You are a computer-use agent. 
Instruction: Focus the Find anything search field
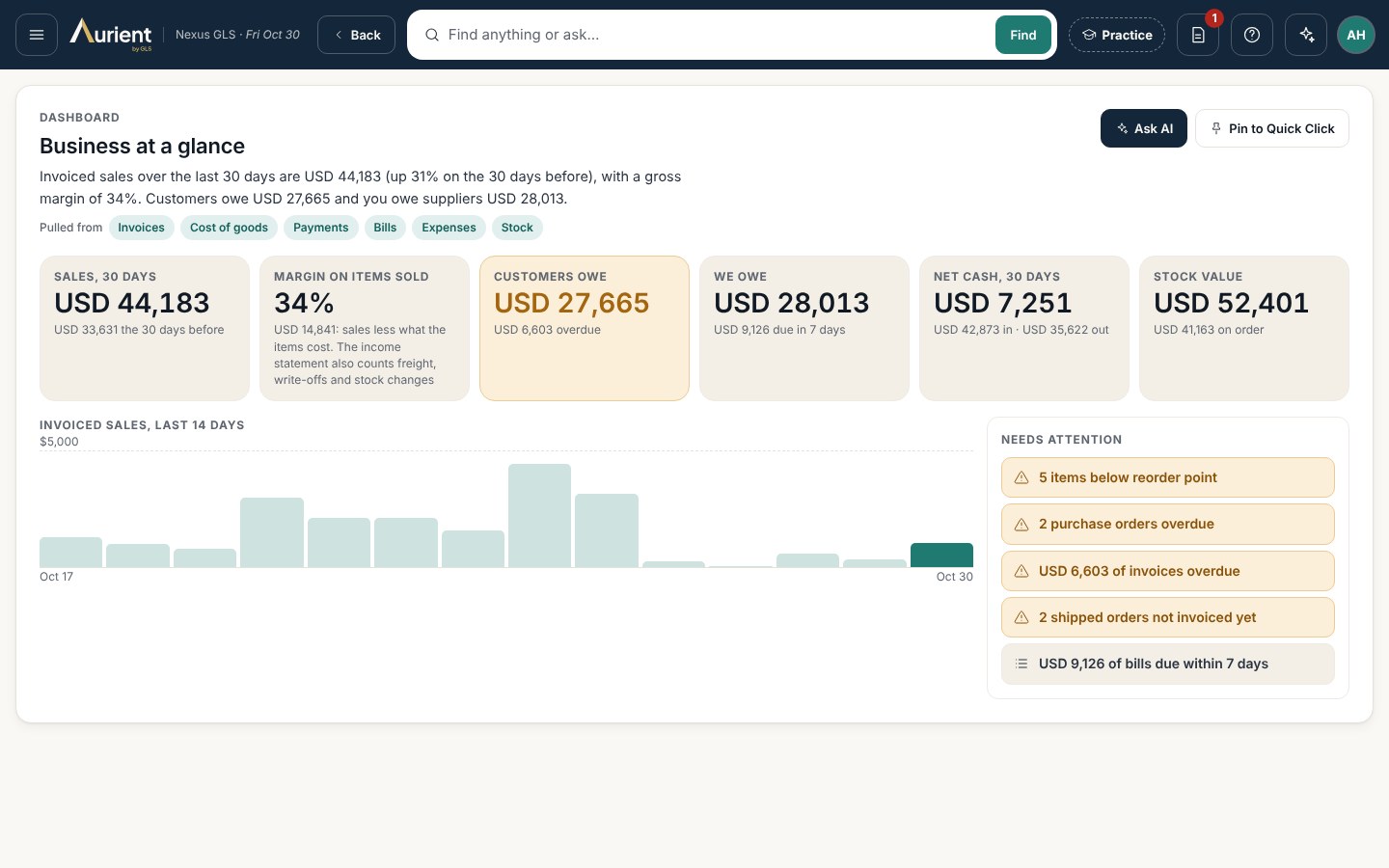(x=716, y=35)
